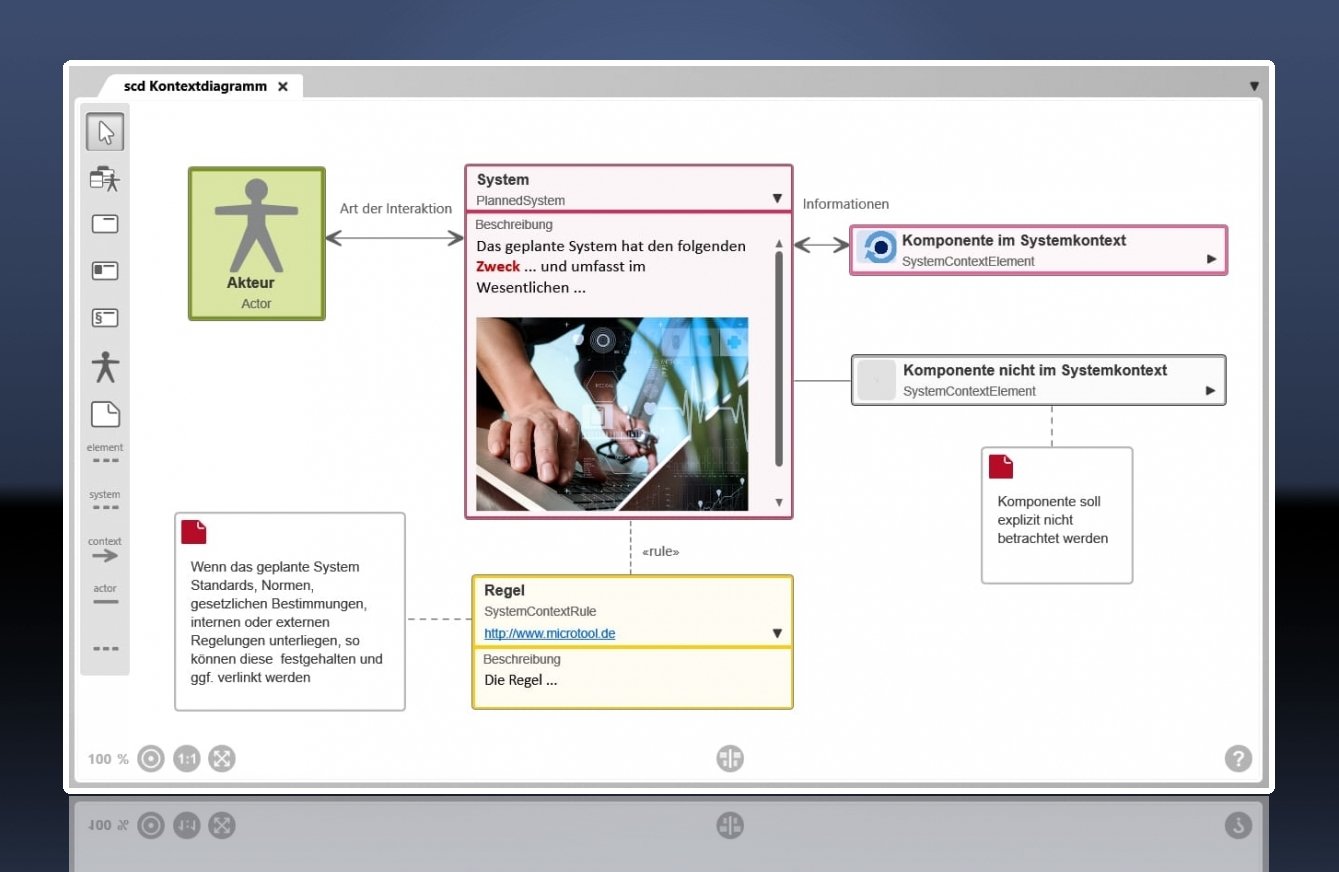Select the «rule» connector label
This screenshot has width=1339, height=872.
(661, 551)
